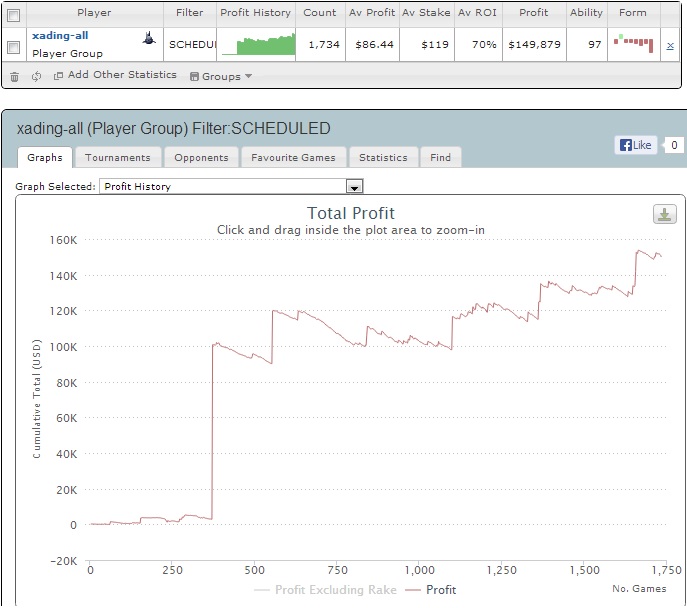
Task: Download chart with the export icon
Action: [x=664, y=214]
